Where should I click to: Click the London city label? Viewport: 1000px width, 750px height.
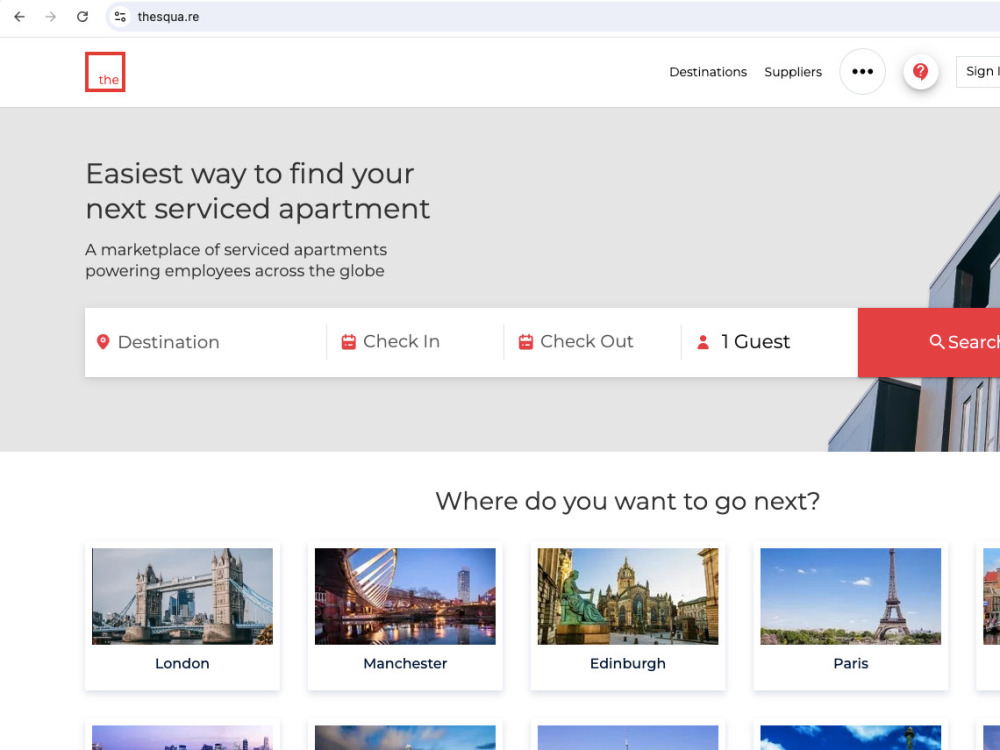pos(182,663)
